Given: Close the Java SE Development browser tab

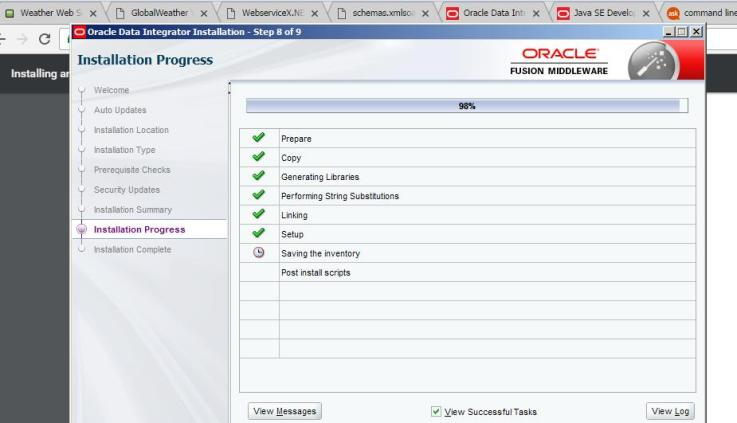Looking at the screenshot, I should (x=646, y=14).
